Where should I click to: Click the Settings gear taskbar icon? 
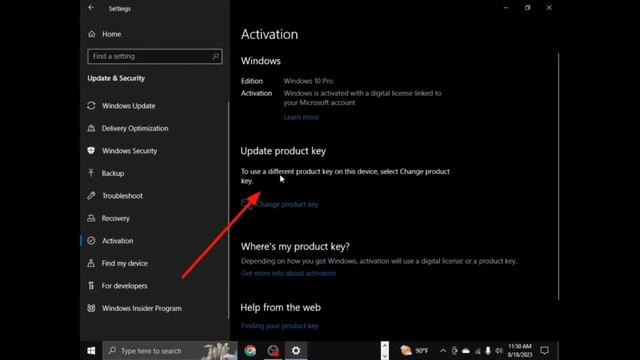[x=296, y=351]
